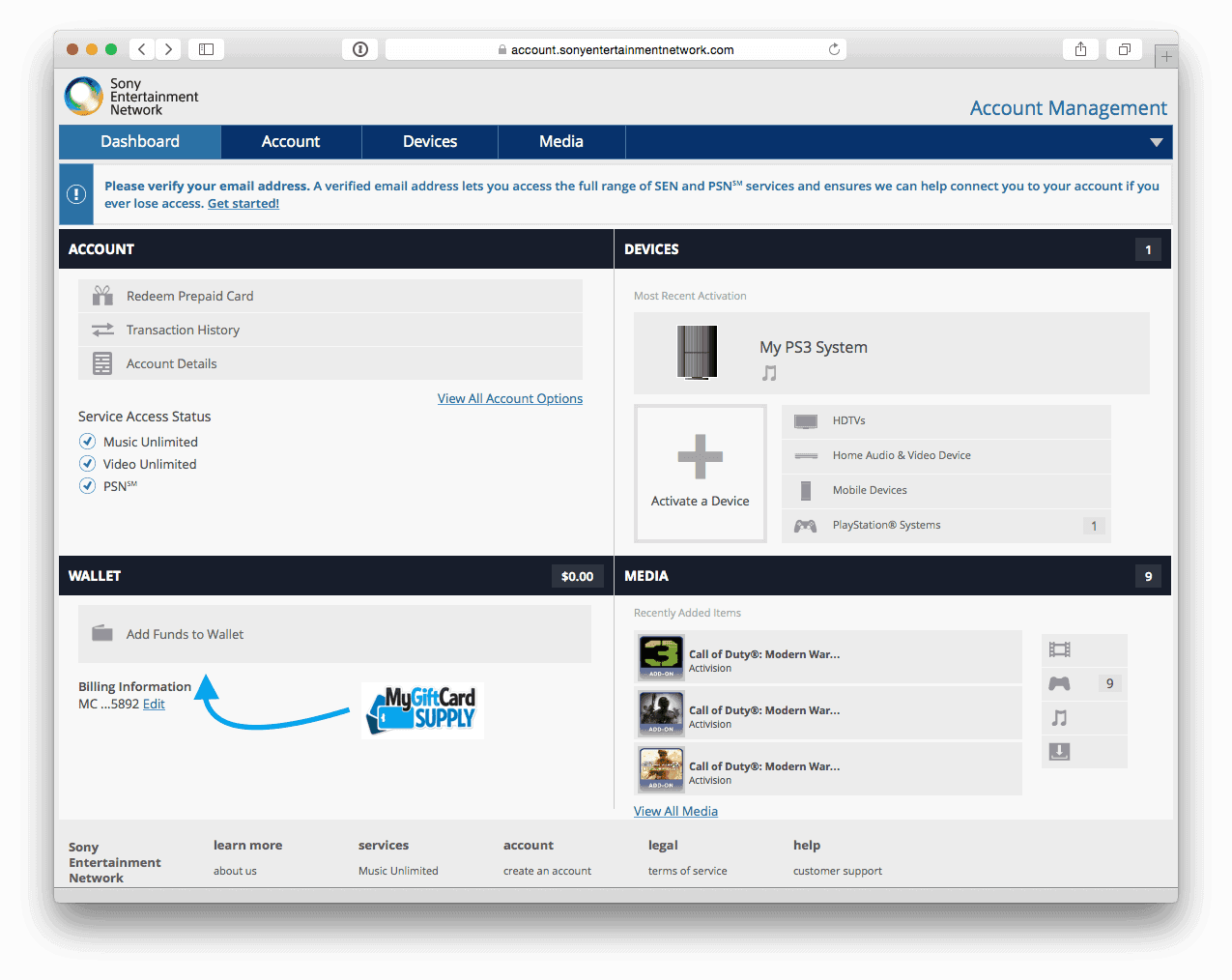
Task: Click the Devices count badge
Action: tap(1148, 249)
